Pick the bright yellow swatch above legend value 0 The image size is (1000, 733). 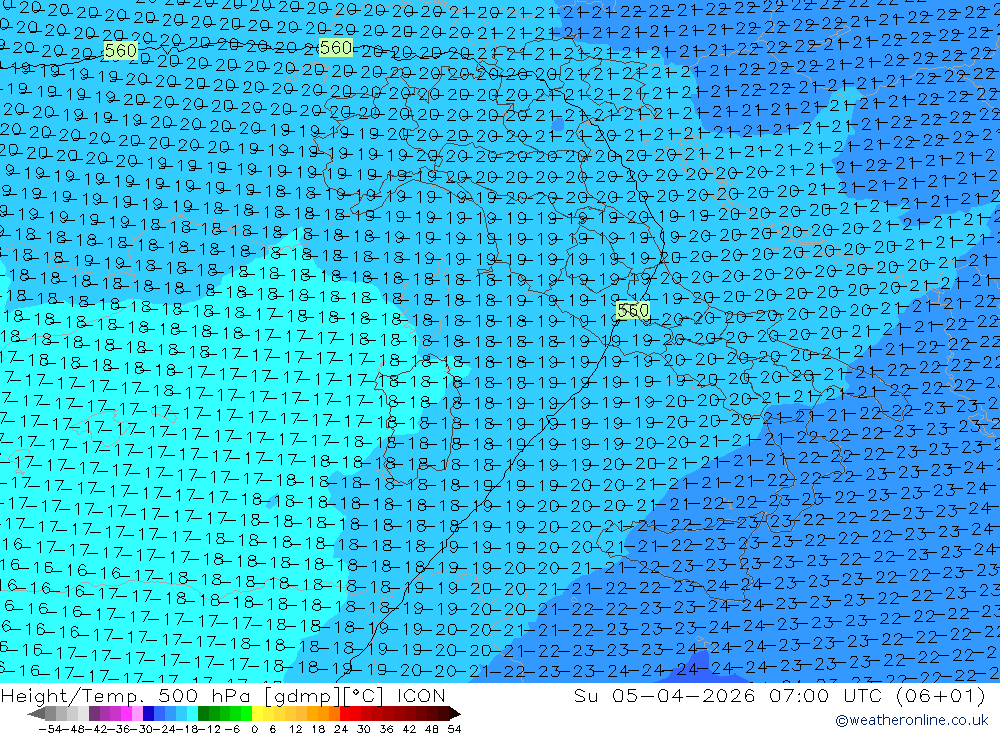(x=258, y=713)
